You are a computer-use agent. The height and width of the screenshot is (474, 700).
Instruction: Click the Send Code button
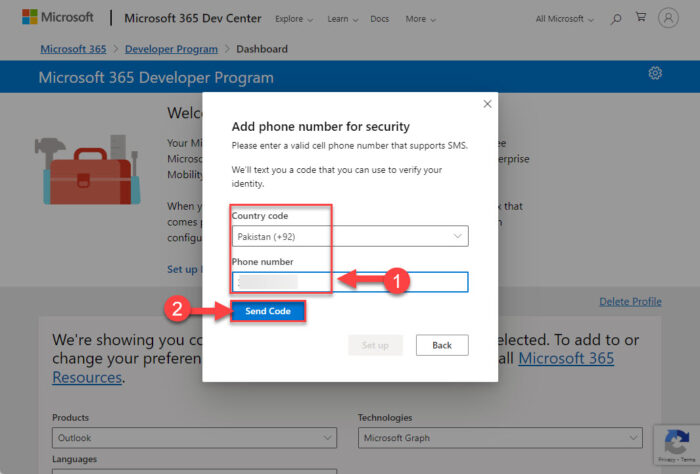click(x=268, y=311)
